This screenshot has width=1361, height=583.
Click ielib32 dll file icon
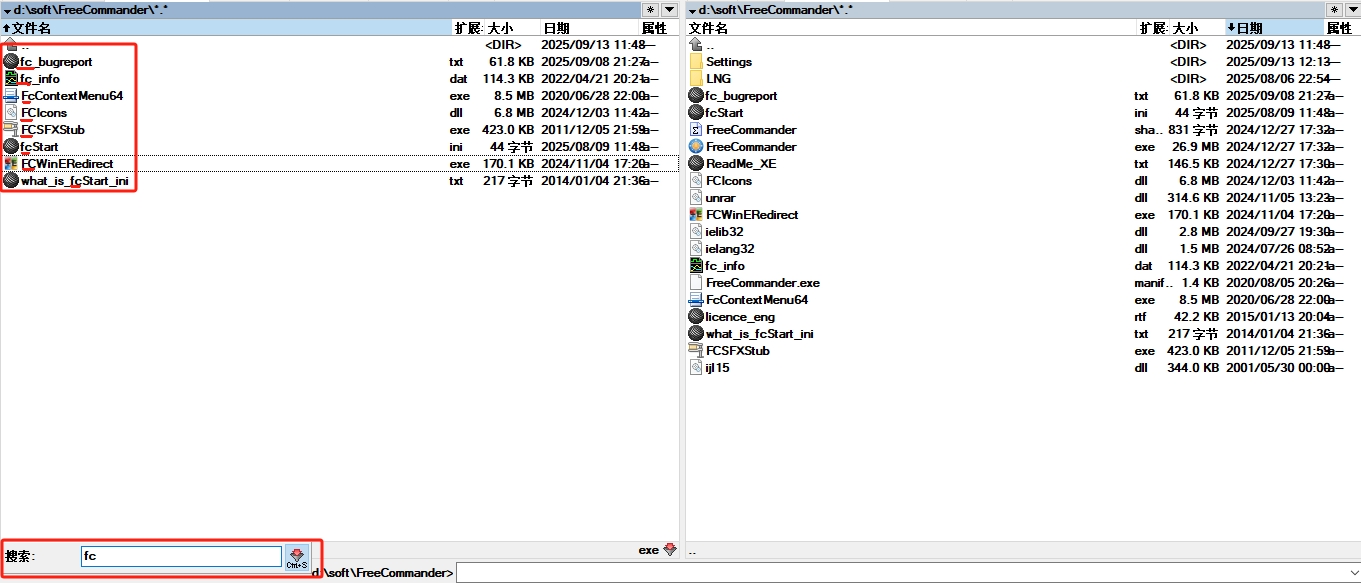tap(697, 232)
